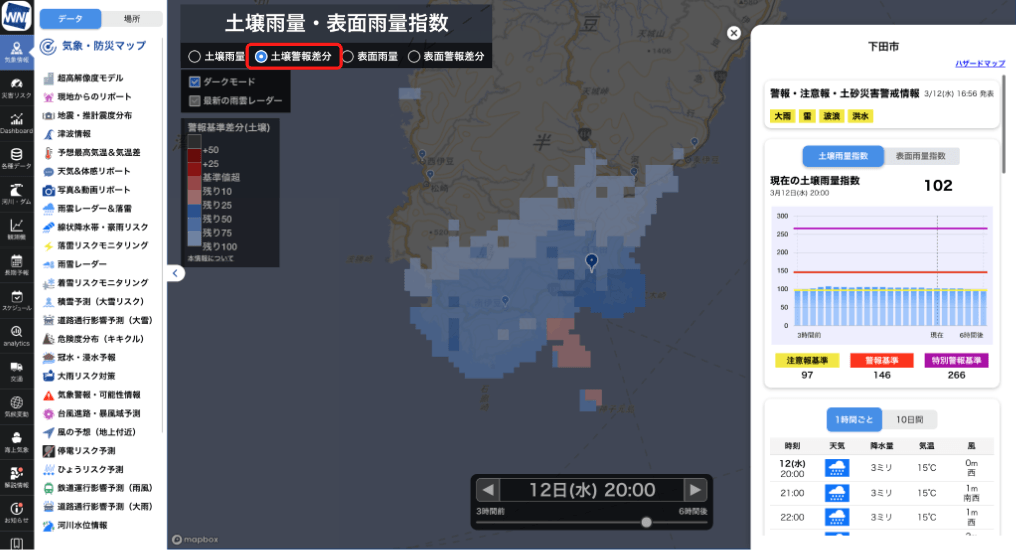
Task: Select the analytics sidebar icon
Action: tap(16, 334)
